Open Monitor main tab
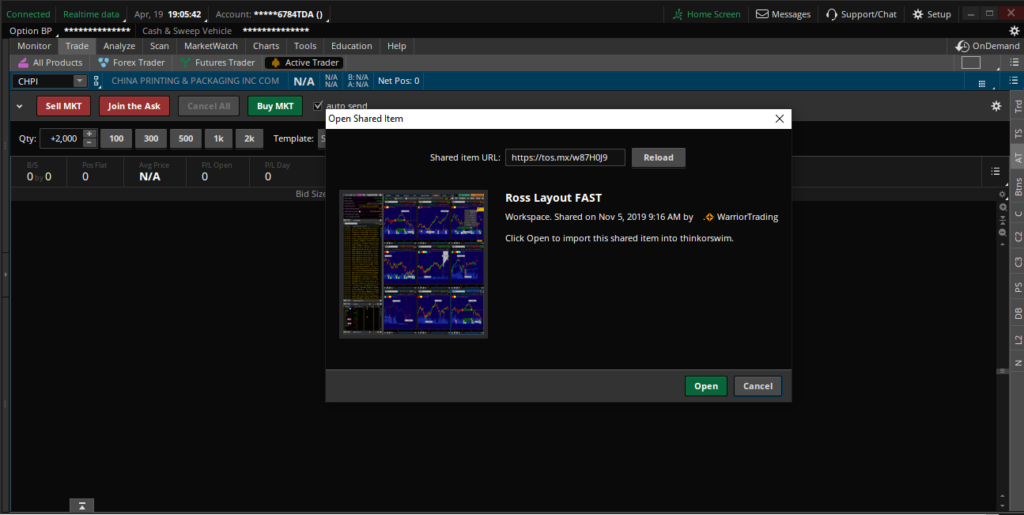1024x515 pixels. 34,46
